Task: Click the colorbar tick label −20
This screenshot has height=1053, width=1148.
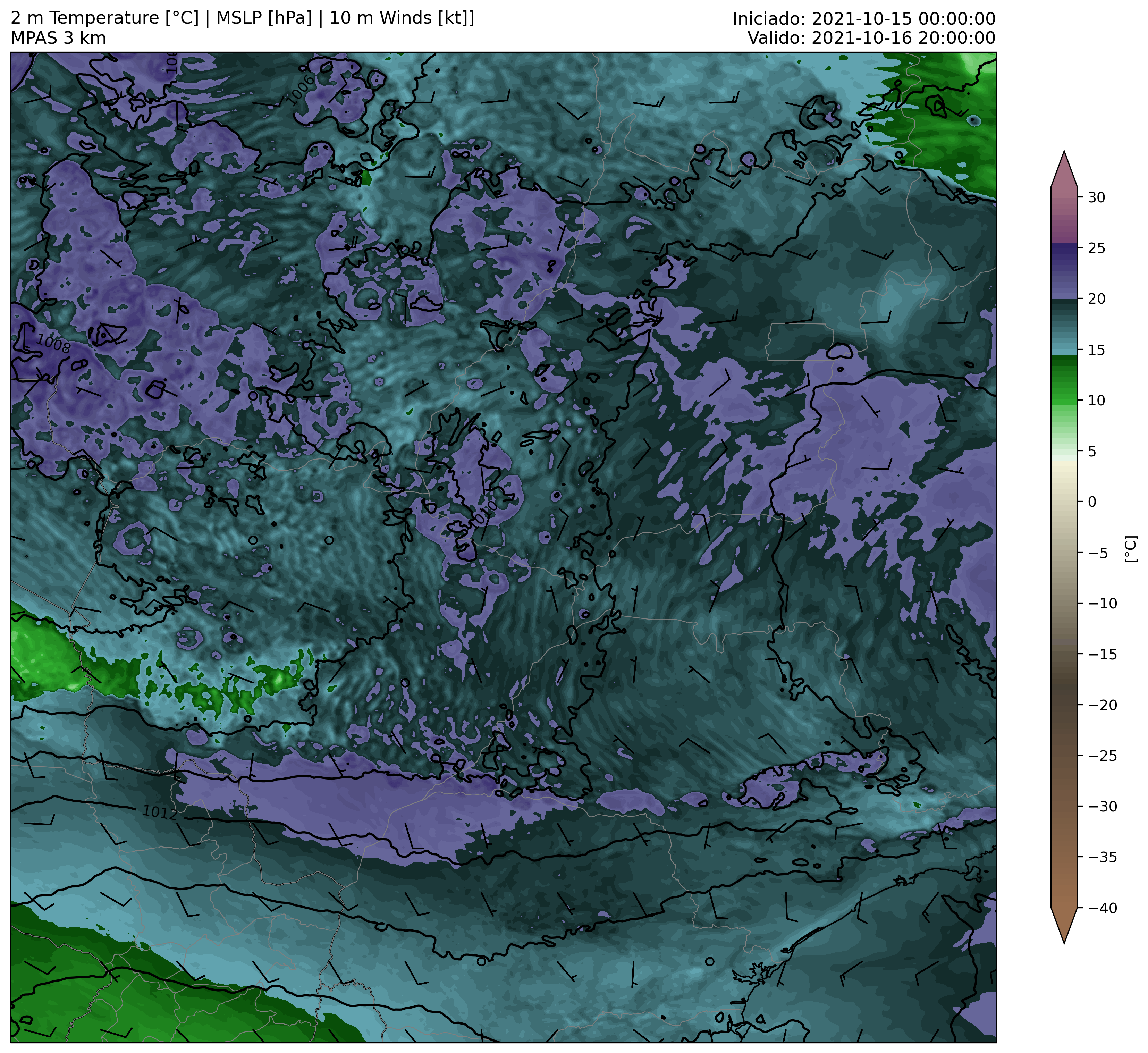Action: (x=1102, y=705)
